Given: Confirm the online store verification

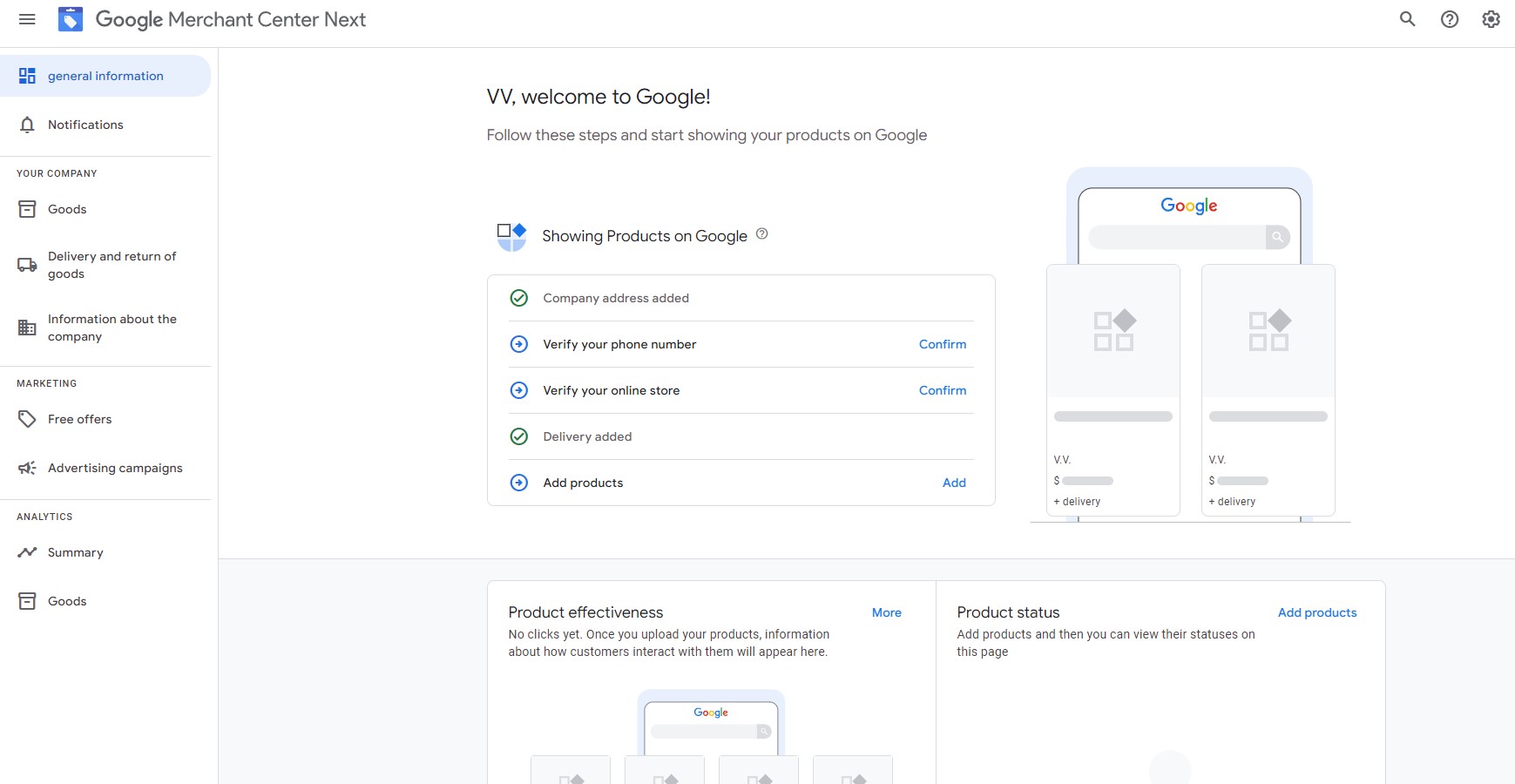Looking at the screenshot, I should [x=942, y=390].
